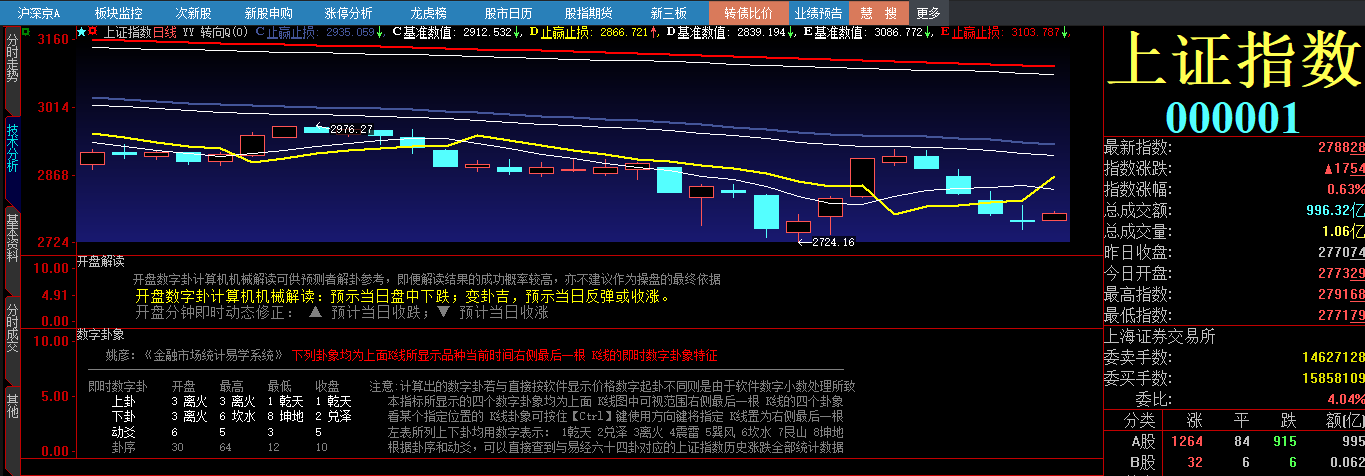1365x476 pixels.
Task: Click the 数字卦象 panel title
Action: (x=101, y=334)
